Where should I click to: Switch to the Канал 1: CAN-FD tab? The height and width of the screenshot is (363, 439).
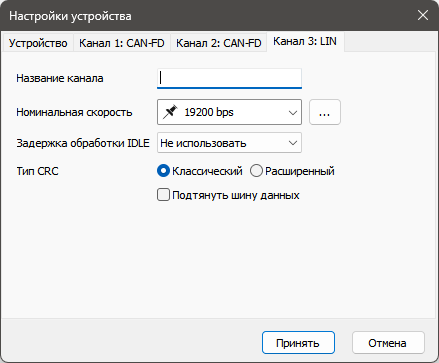coord(122,43)
